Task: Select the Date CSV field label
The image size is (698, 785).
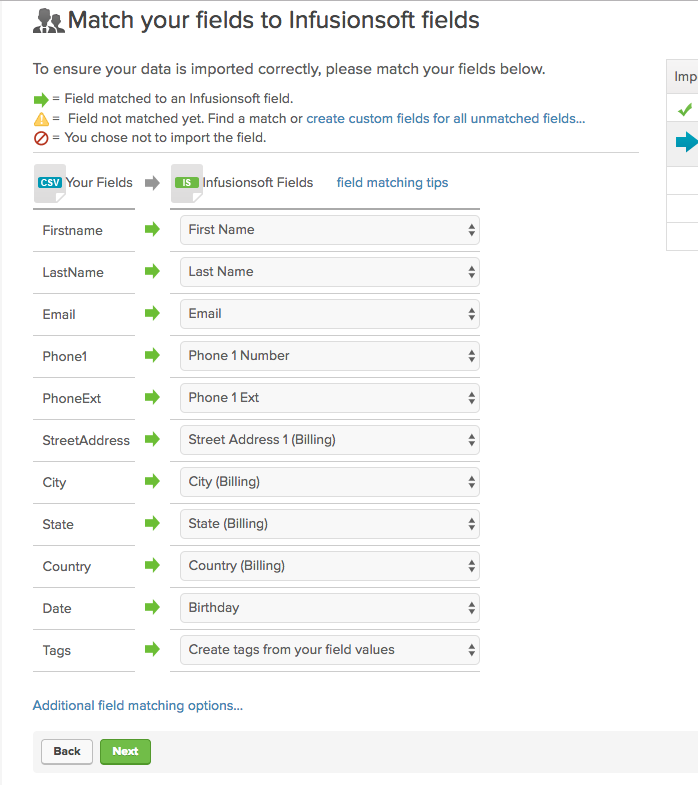Action: (x=57, y=609)
